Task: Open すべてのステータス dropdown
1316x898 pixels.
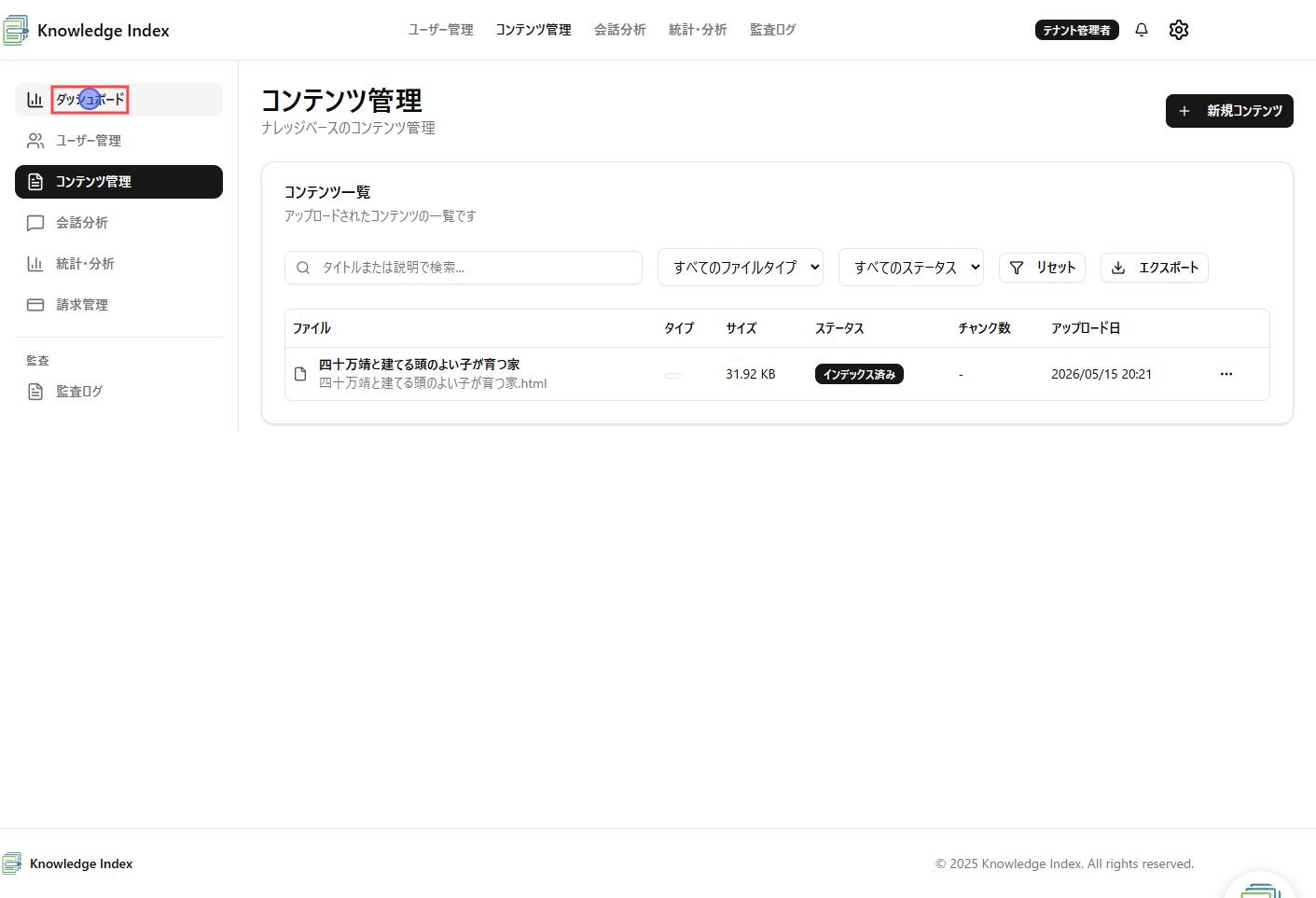Action: point(911,268)
